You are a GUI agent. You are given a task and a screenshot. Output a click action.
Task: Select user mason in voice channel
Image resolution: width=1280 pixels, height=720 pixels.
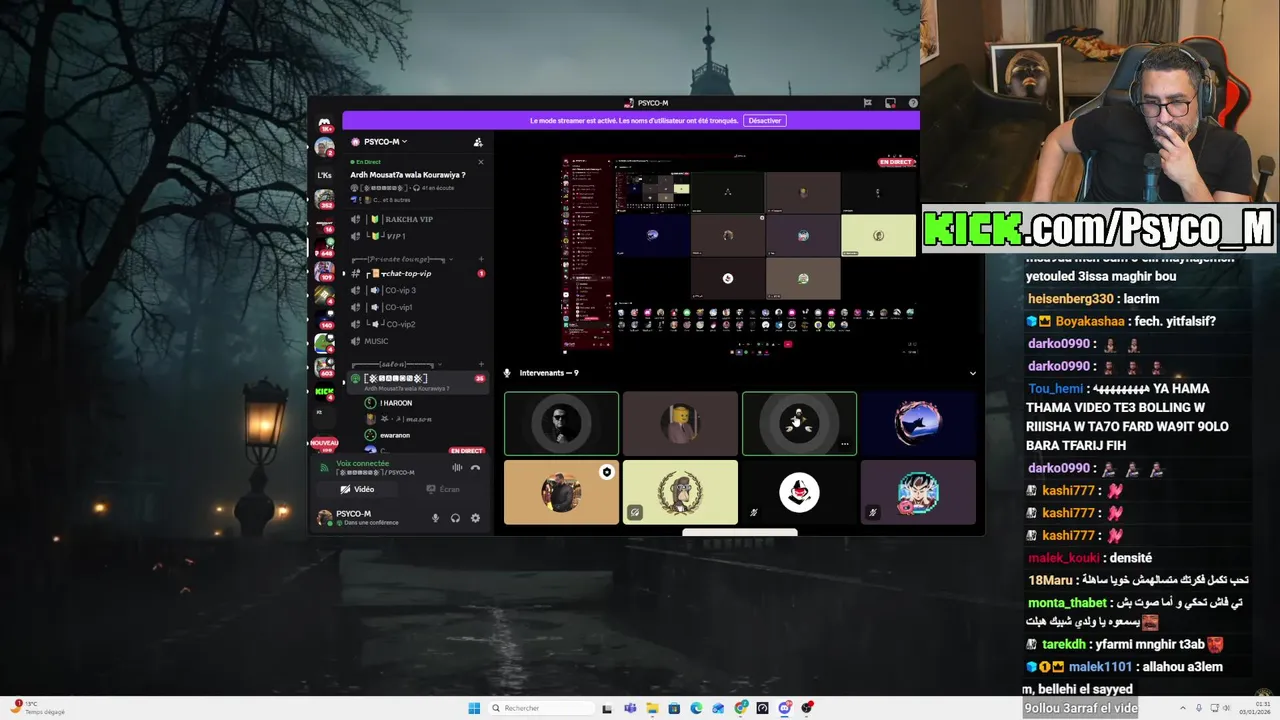pyautogui.click(x=405, y=419)
